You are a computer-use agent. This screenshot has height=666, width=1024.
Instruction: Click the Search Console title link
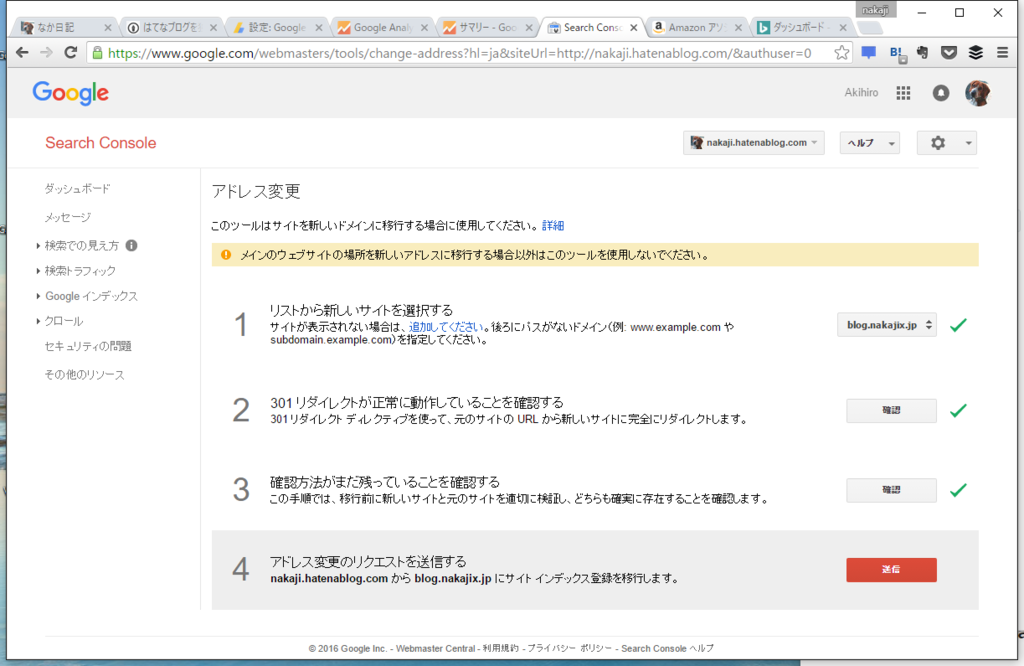(101, 143)
